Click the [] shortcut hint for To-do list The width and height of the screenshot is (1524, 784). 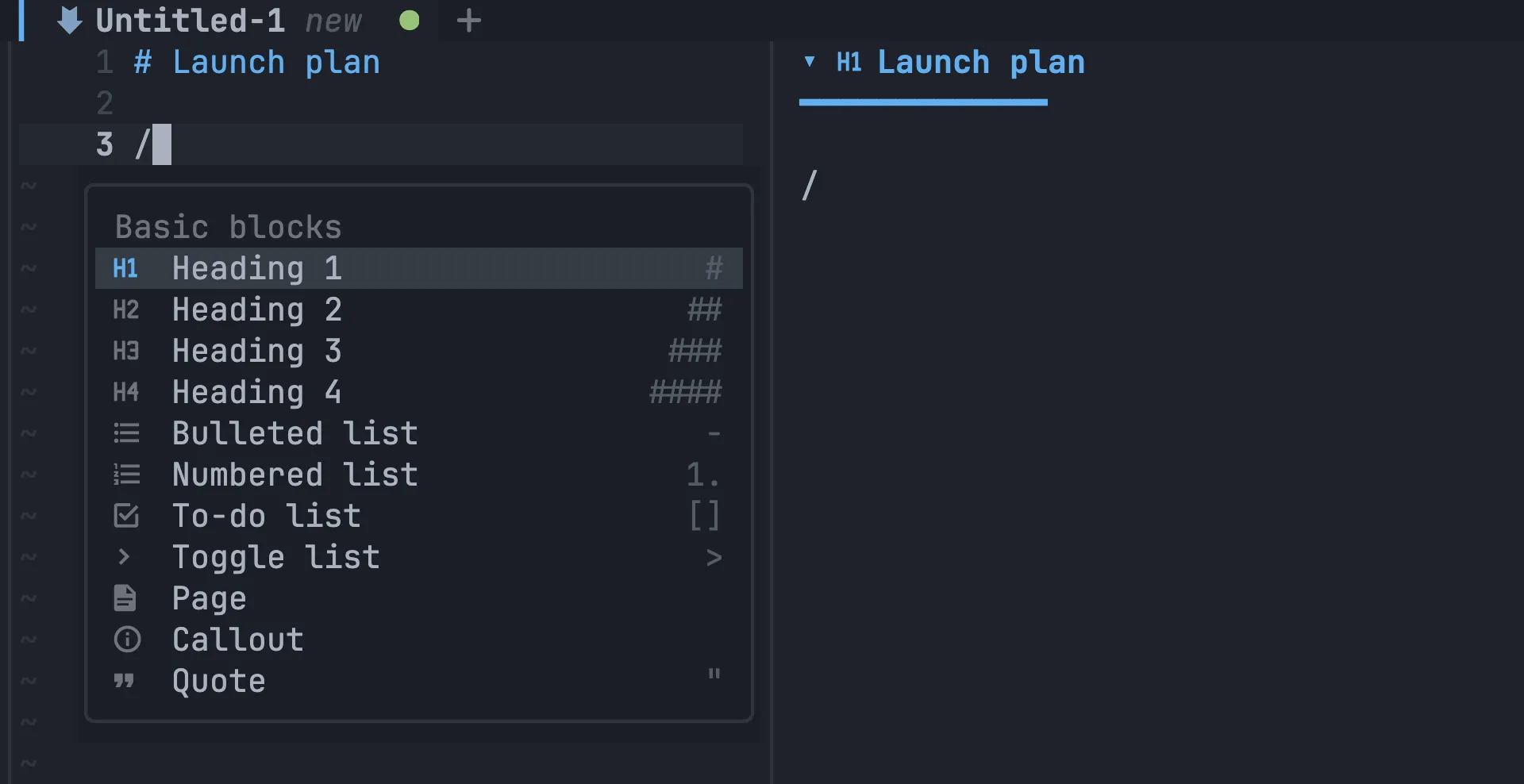[x=705, y=516]
